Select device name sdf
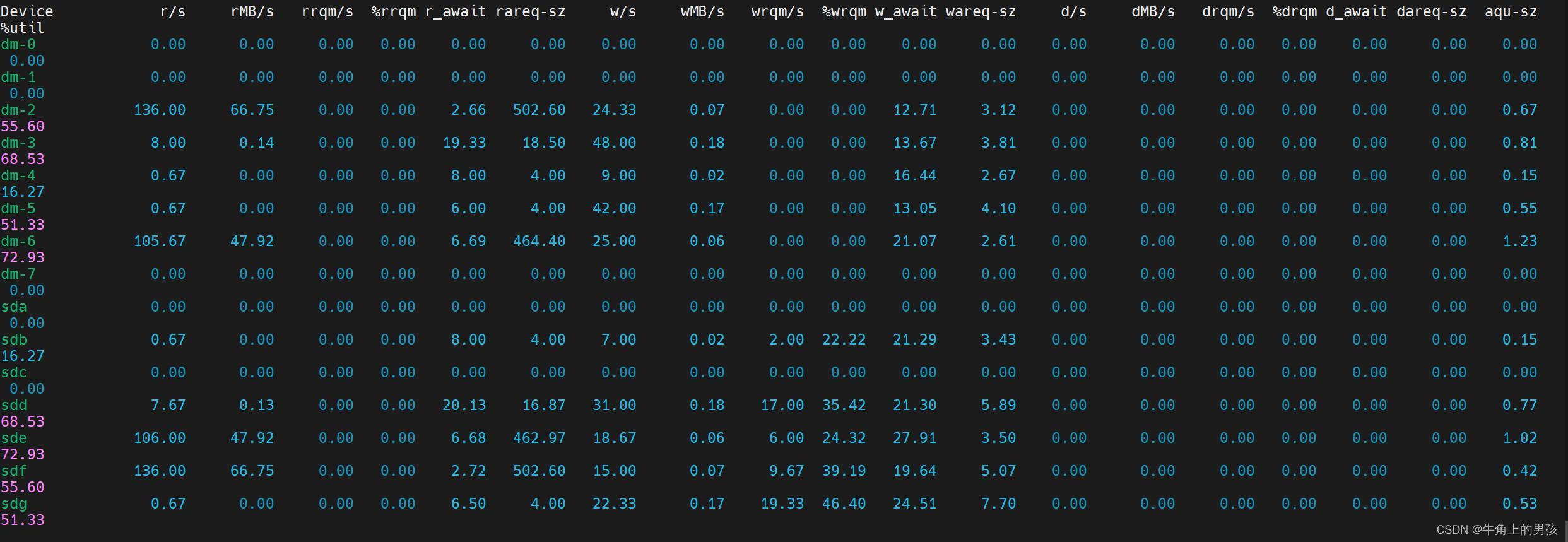1568x542 pixels. click(x=14, y=471)
